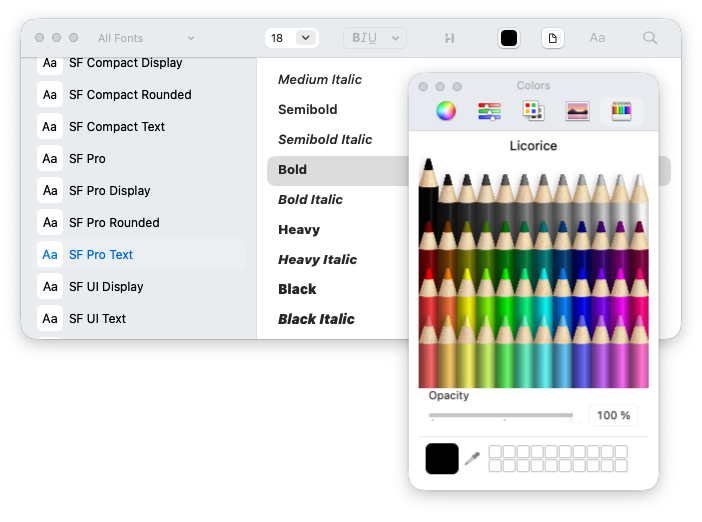Close the Colors panel window
Image resolution: width=702 pixels, height=522 pixels.
pyautogui.click(x=423, y=86)
